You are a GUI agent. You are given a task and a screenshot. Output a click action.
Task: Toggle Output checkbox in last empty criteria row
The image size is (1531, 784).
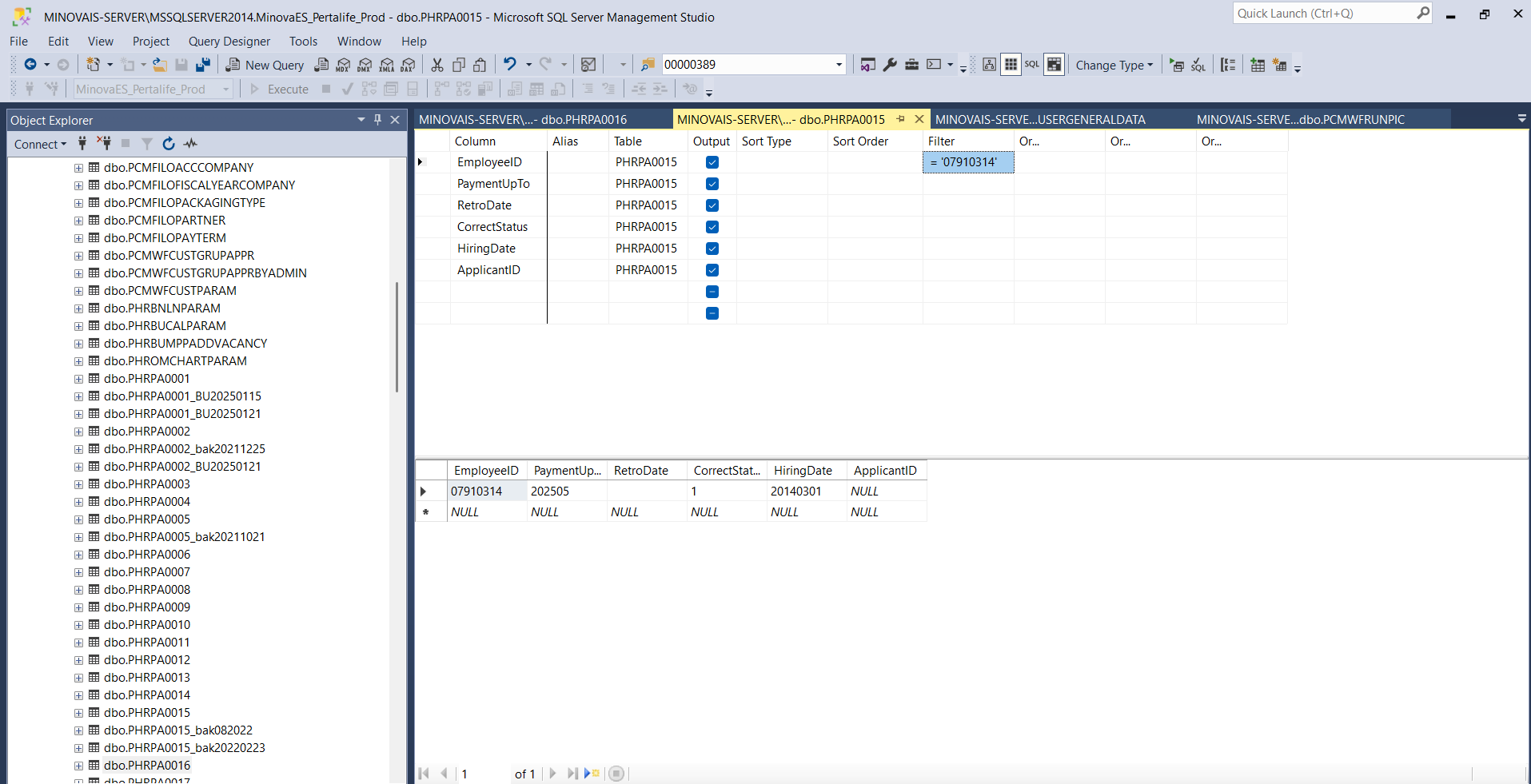click(712, 313)
